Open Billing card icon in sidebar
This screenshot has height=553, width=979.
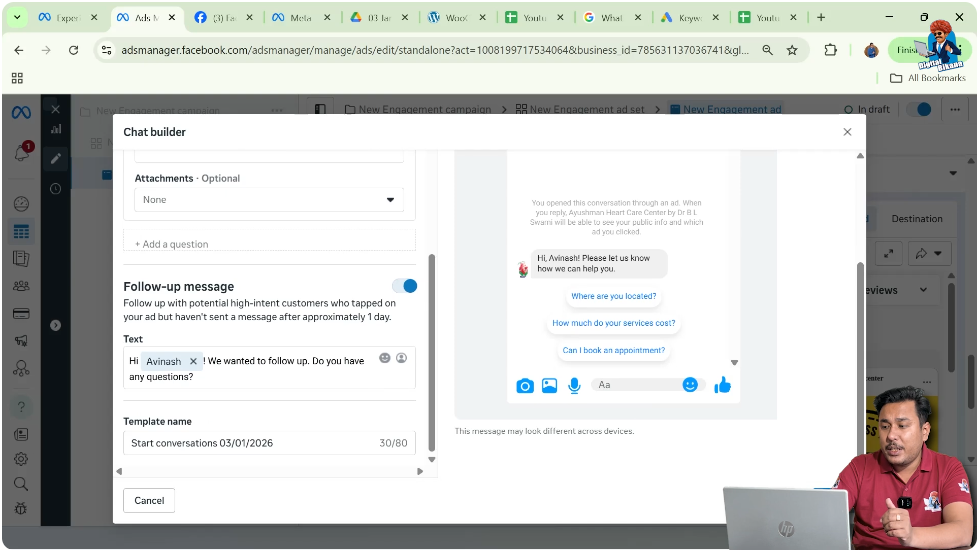click(x=21, y=313)
